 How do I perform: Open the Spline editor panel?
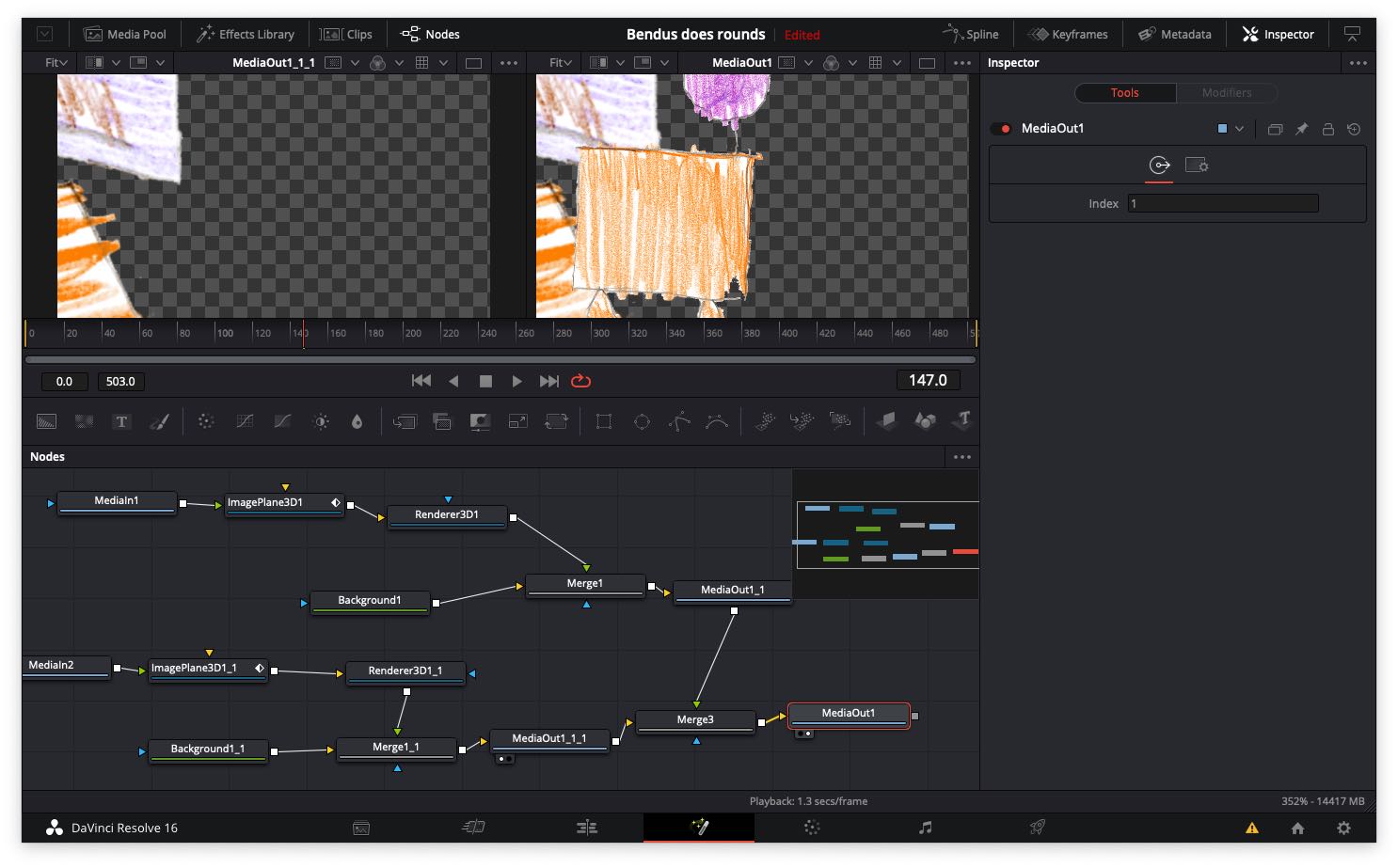pyautogui.click(x=971, y=34)
